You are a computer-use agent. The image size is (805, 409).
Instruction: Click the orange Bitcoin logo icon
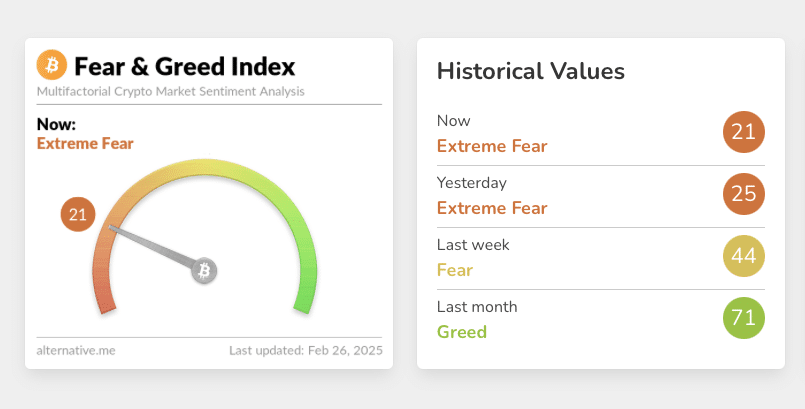(52, 67)
